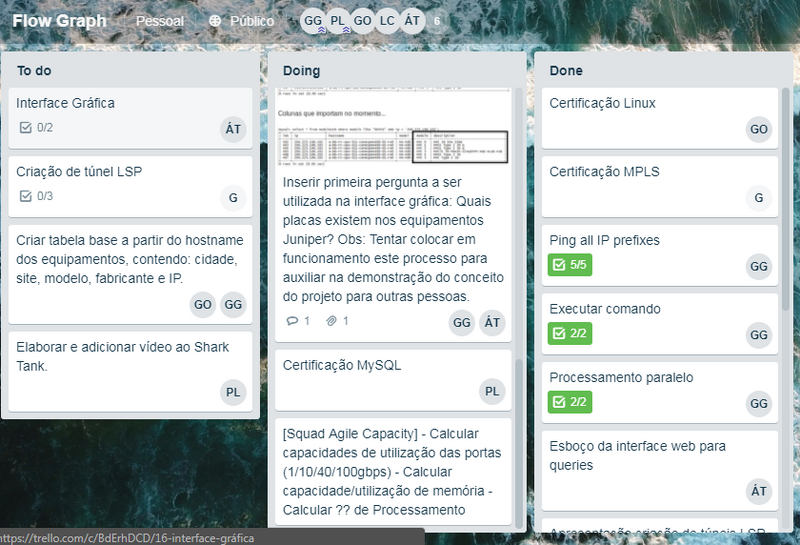800x545 pixels.
Task: Click the Done list title
Action: point(566,71)
